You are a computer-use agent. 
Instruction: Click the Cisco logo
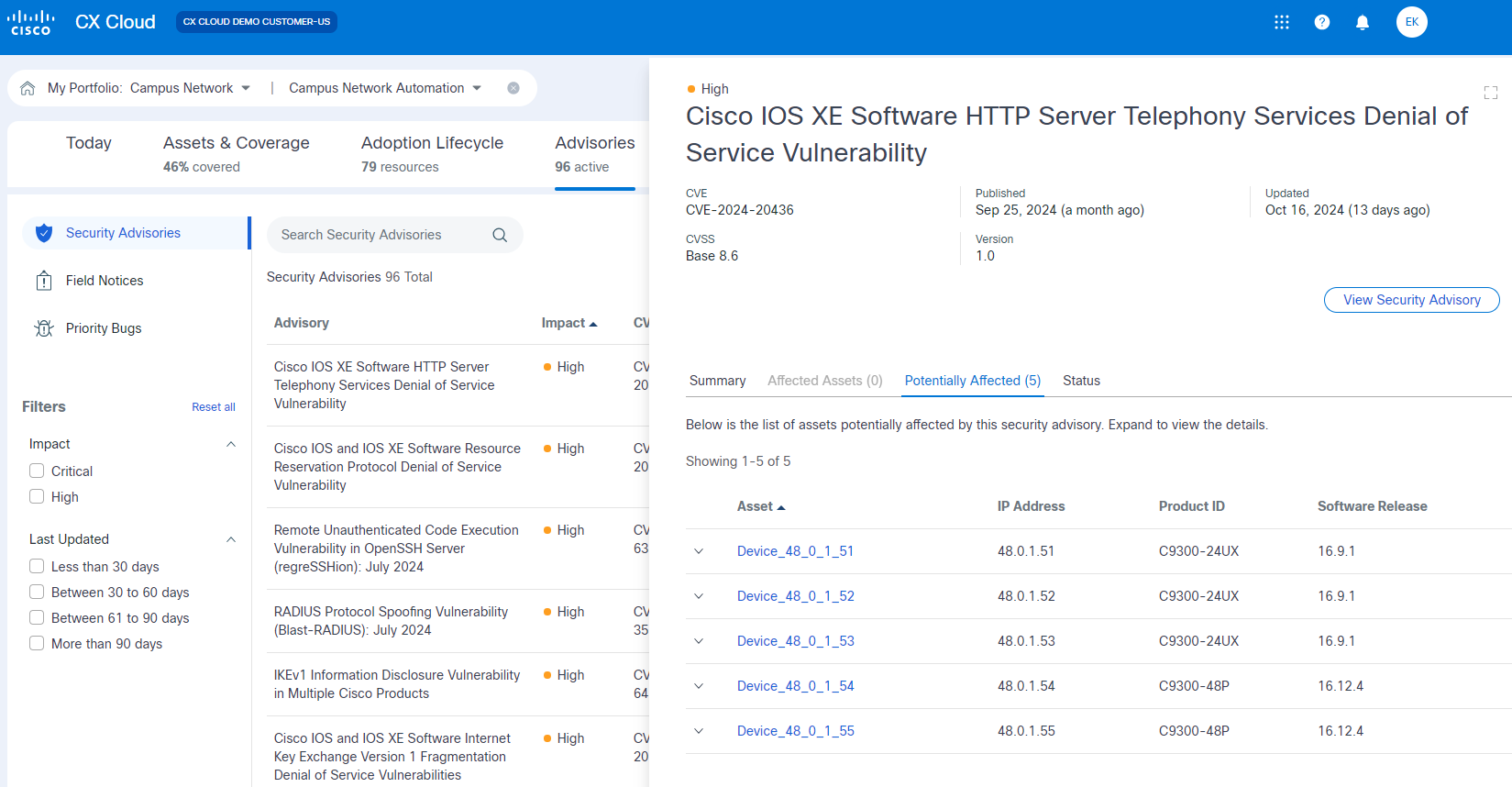point(30,22)
